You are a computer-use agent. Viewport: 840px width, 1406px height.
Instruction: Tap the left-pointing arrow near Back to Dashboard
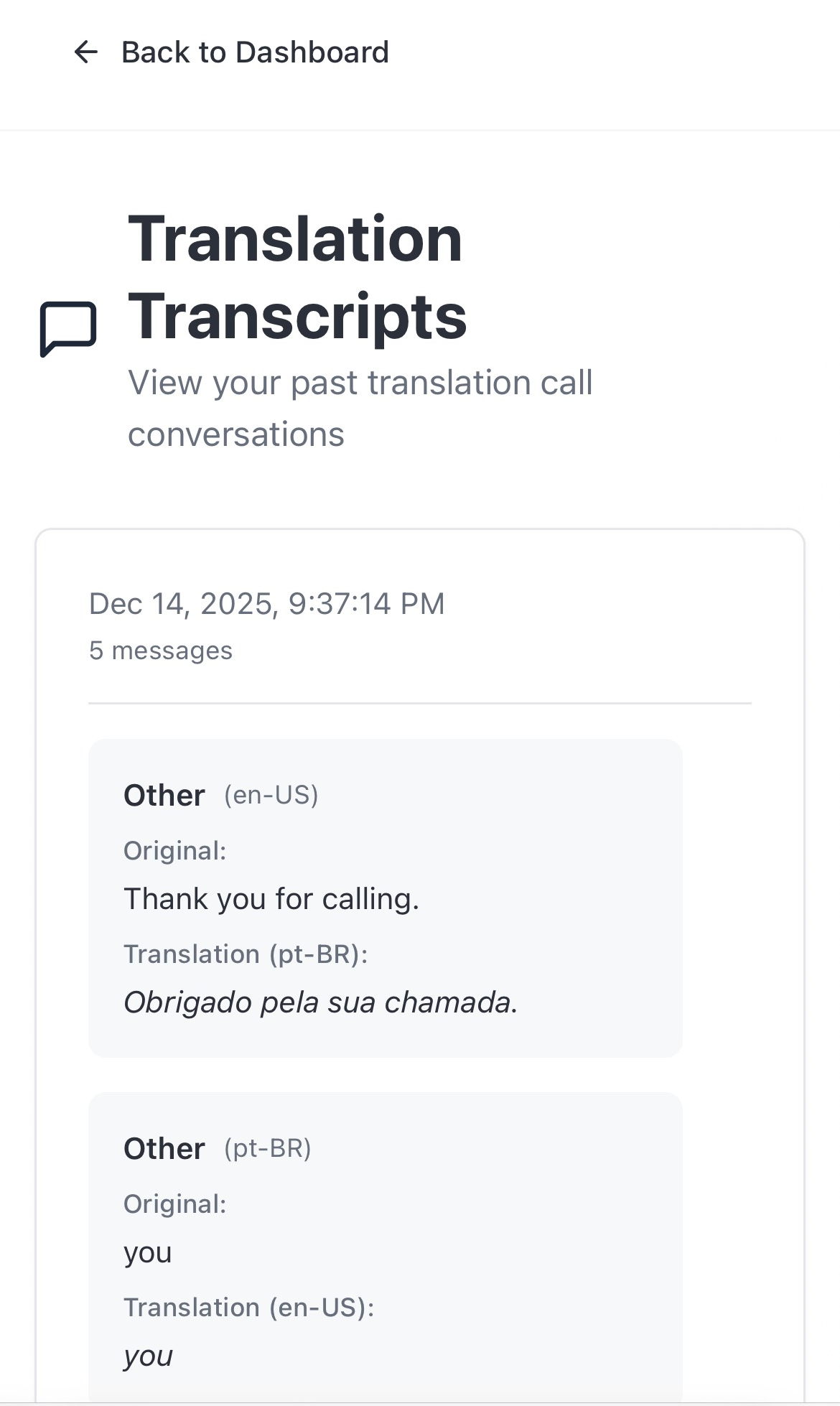(86, 51)
